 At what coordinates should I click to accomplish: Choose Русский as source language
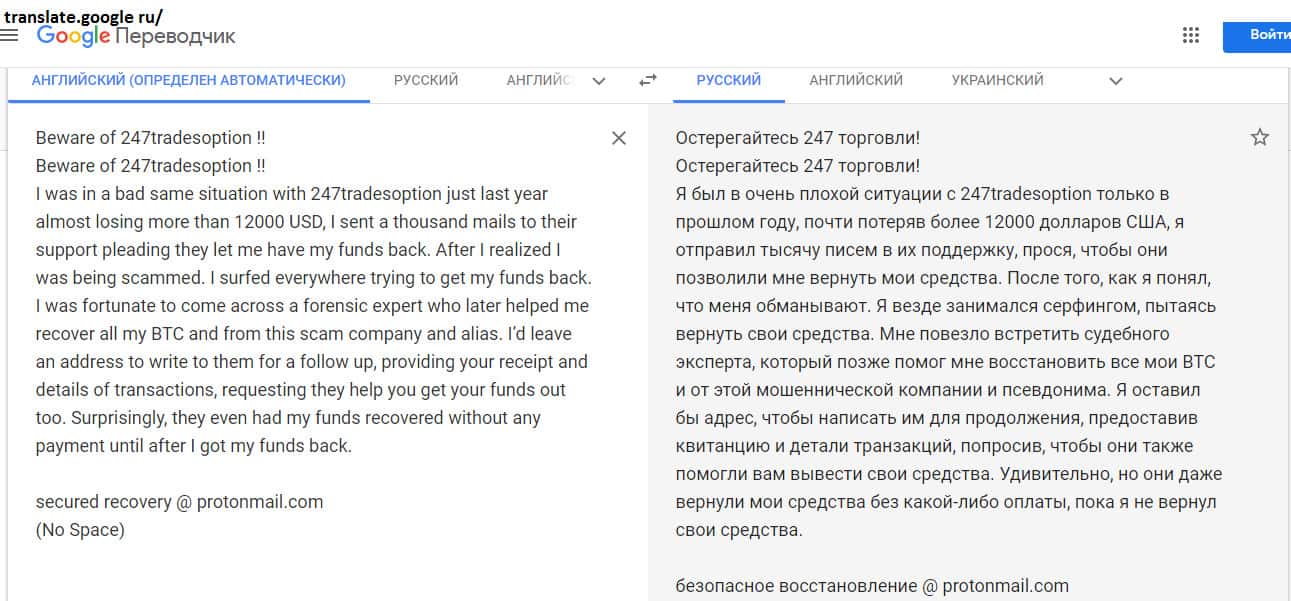click(426, 80)
